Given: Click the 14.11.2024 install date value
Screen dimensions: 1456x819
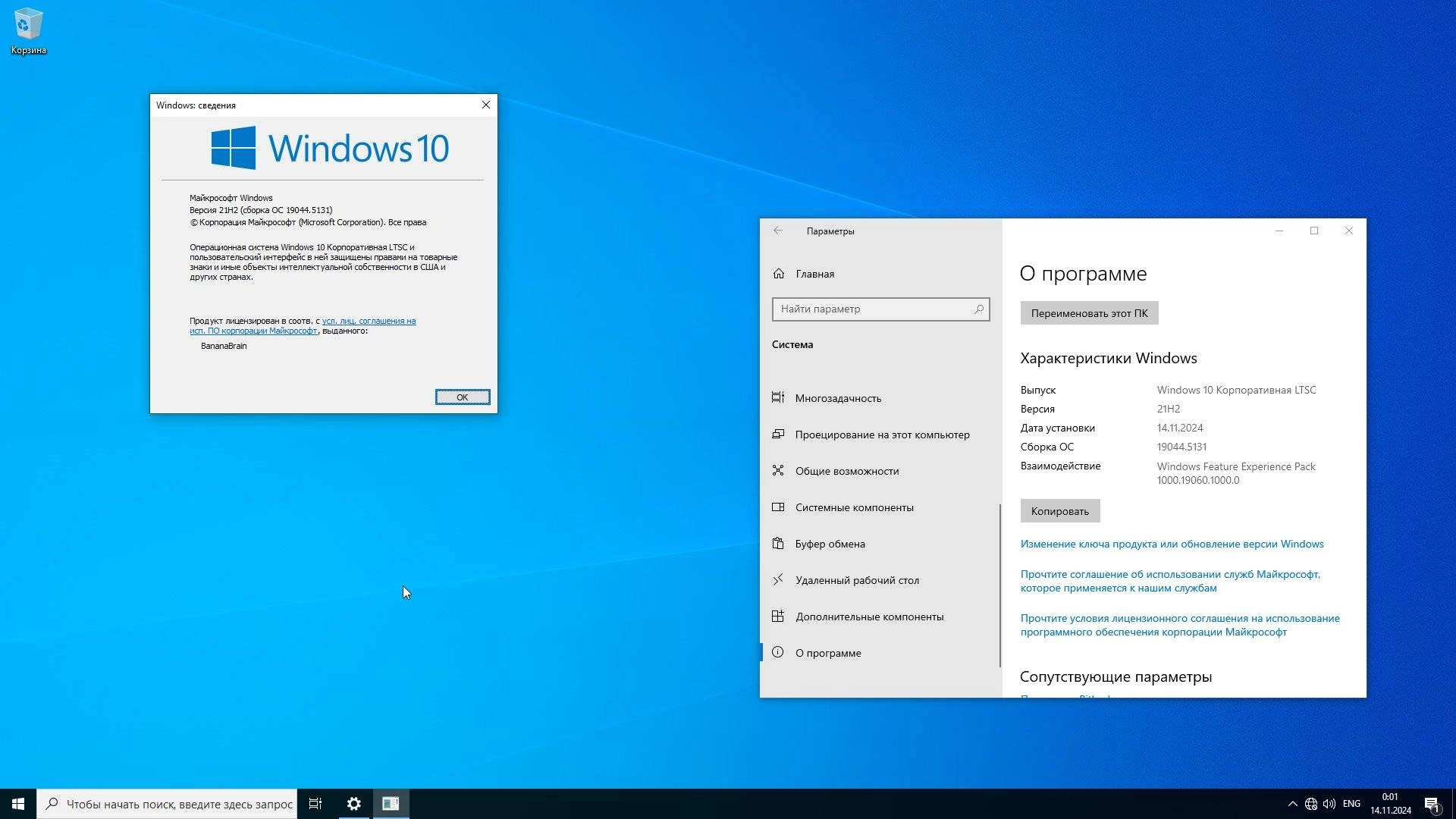Looking at the screenshot, I should coord(1180,428).
